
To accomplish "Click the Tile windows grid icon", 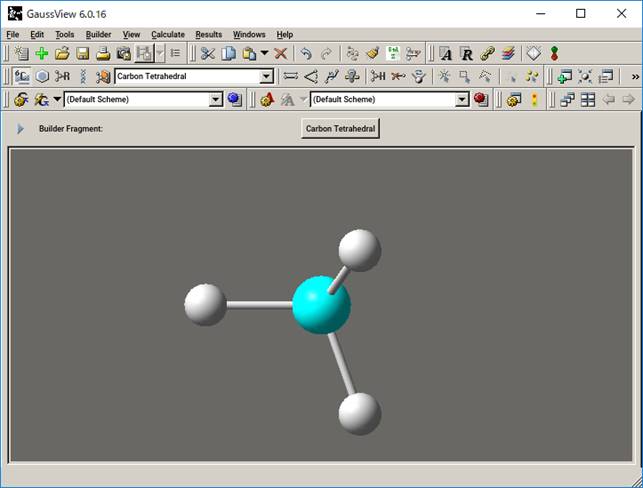I will [588, 100].
